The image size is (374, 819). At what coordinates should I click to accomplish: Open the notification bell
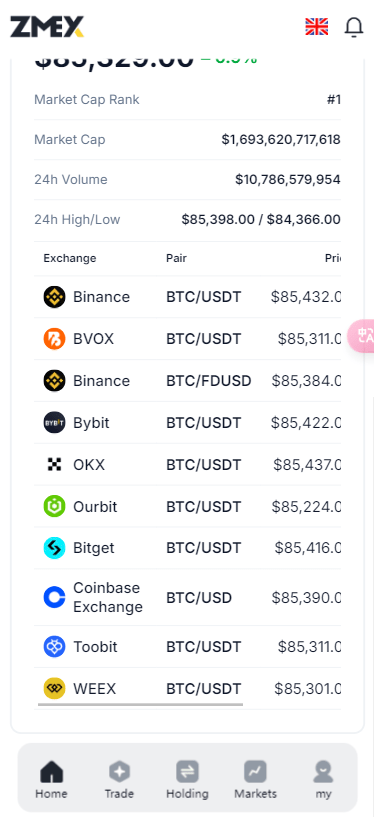(x=354, y=27)
